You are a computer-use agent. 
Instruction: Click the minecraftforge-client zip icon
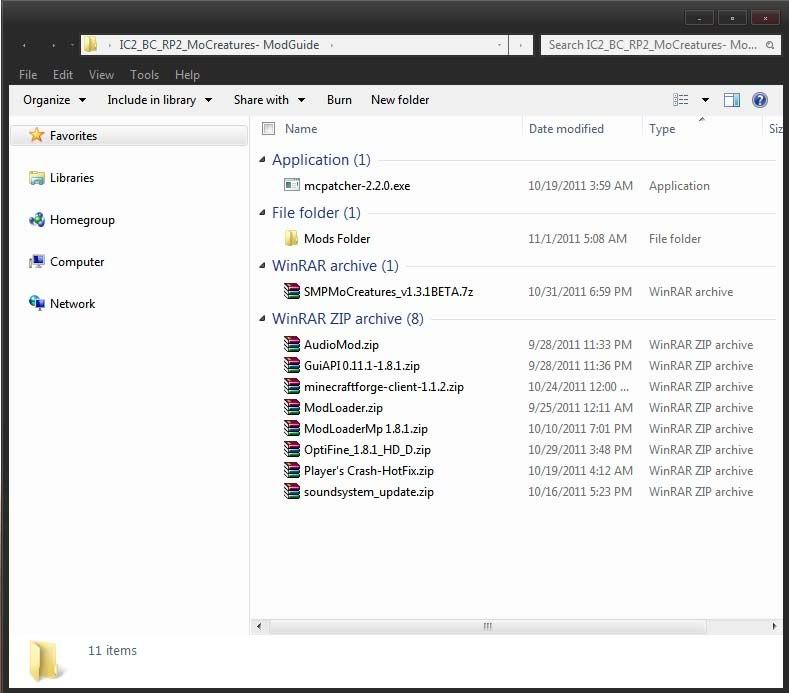(291, 386)
